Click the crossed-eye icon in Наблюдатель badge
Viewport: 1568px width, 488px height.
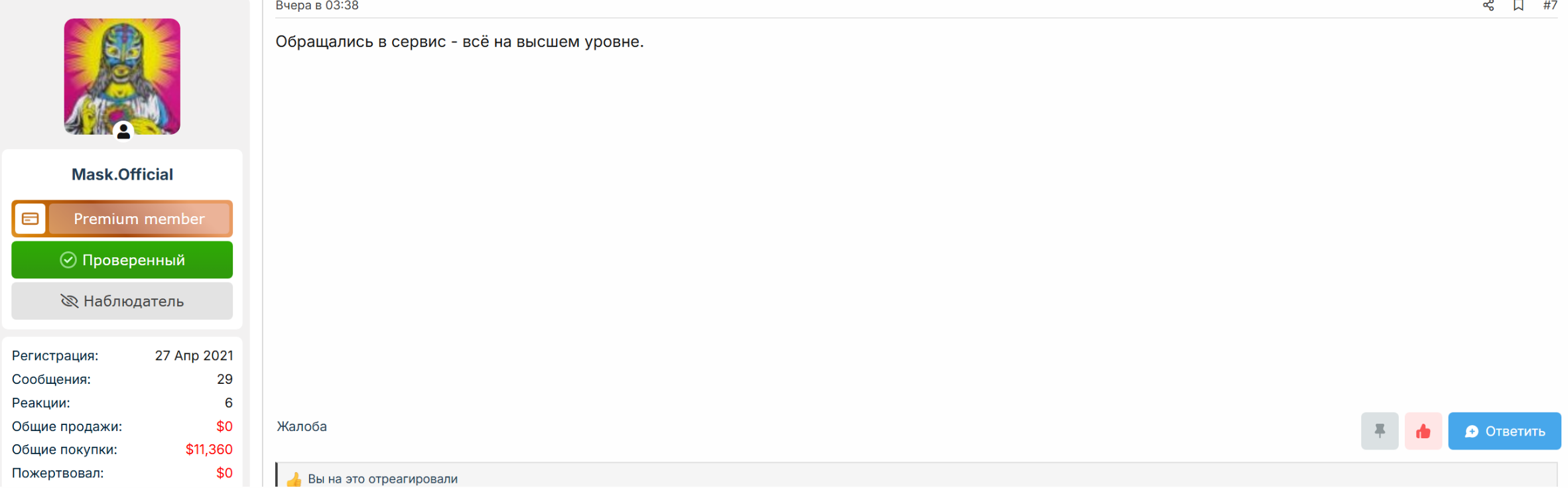(x=70, y=301)
